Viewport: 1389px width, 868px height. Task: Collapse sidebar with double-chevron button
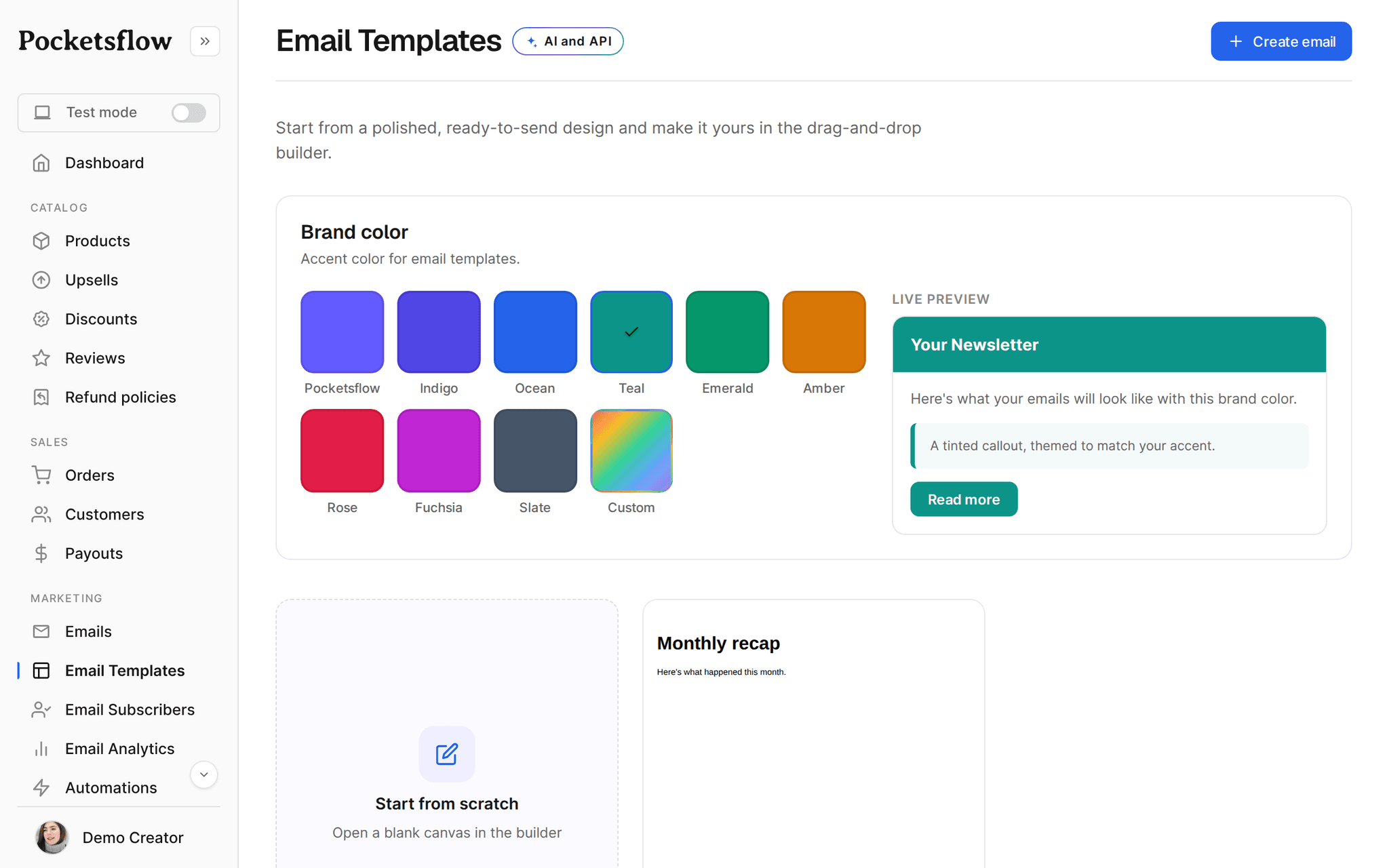(x=205, y=41)
